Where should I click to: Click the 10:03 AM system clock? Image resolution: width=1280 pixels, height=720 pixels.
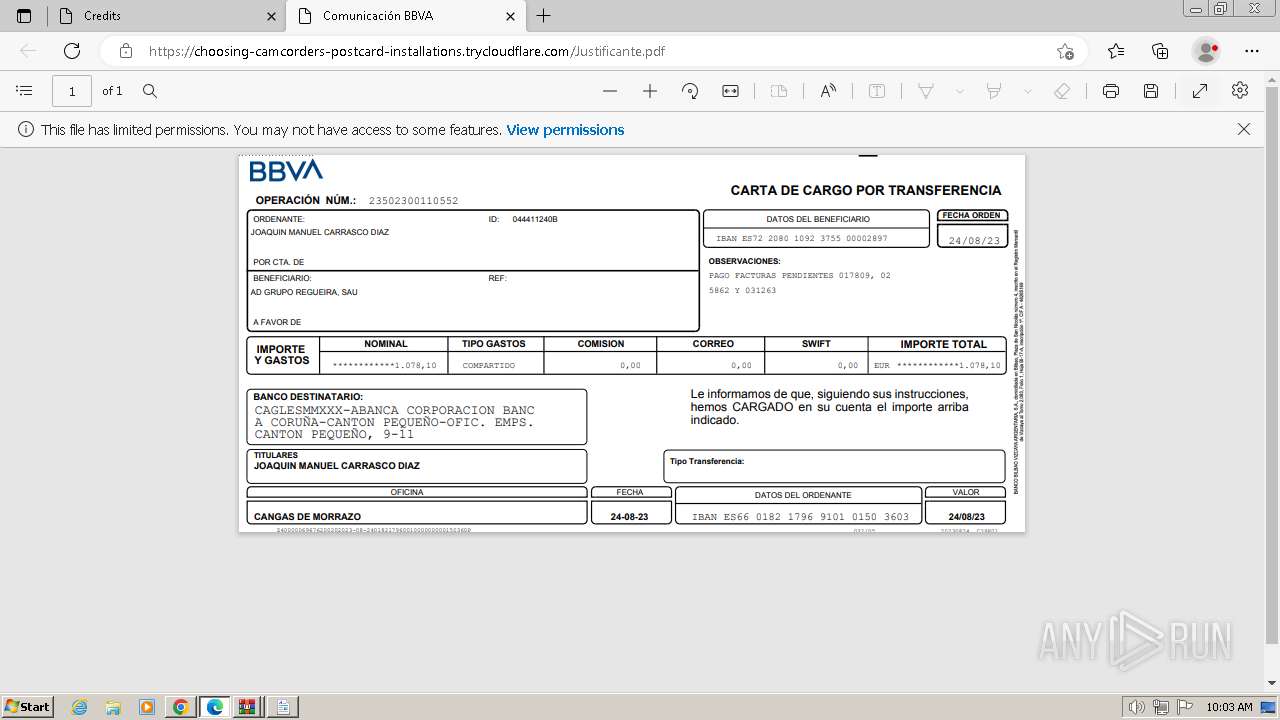coord(1229,707)
